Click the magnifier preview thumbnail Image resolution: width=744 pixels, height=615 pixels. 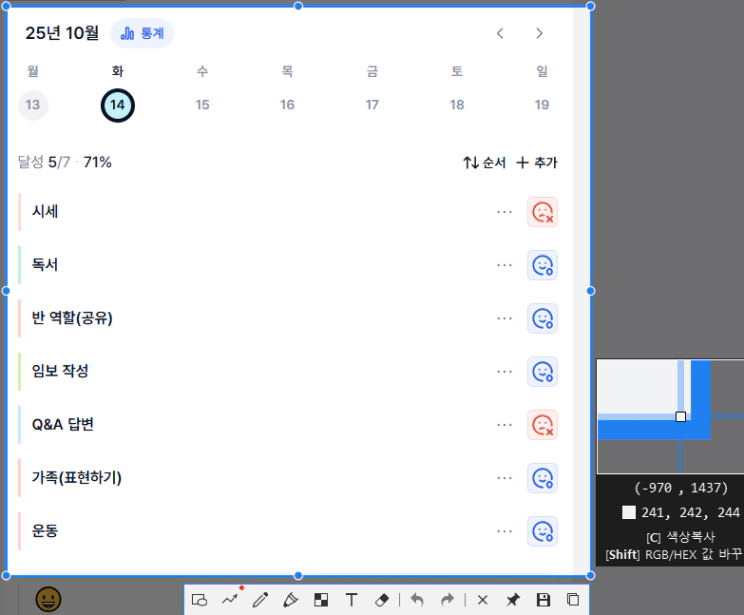tap(670, 416)
